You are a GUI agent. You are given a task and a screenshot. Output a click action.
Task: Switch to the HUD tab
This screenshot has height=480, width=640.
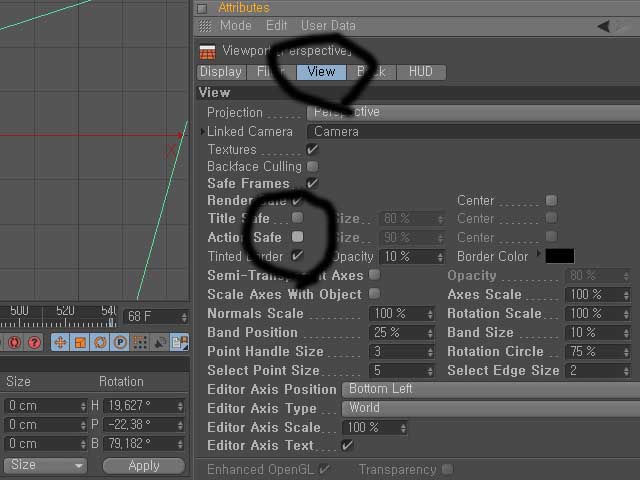420,72
